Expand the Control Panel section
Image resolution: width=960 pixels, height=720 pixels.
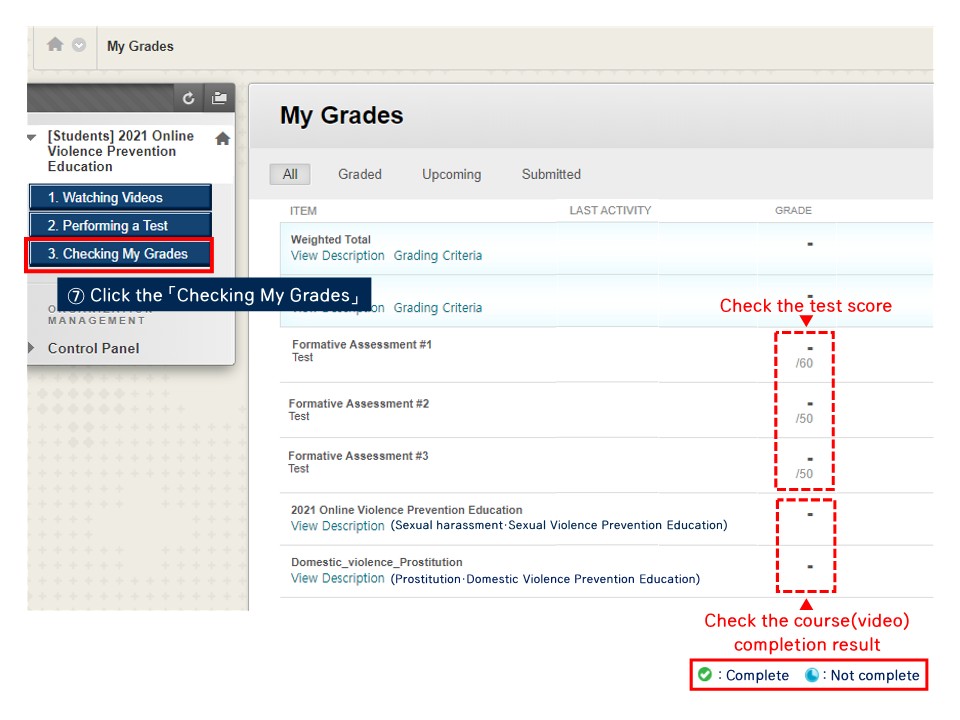(32, 348)
